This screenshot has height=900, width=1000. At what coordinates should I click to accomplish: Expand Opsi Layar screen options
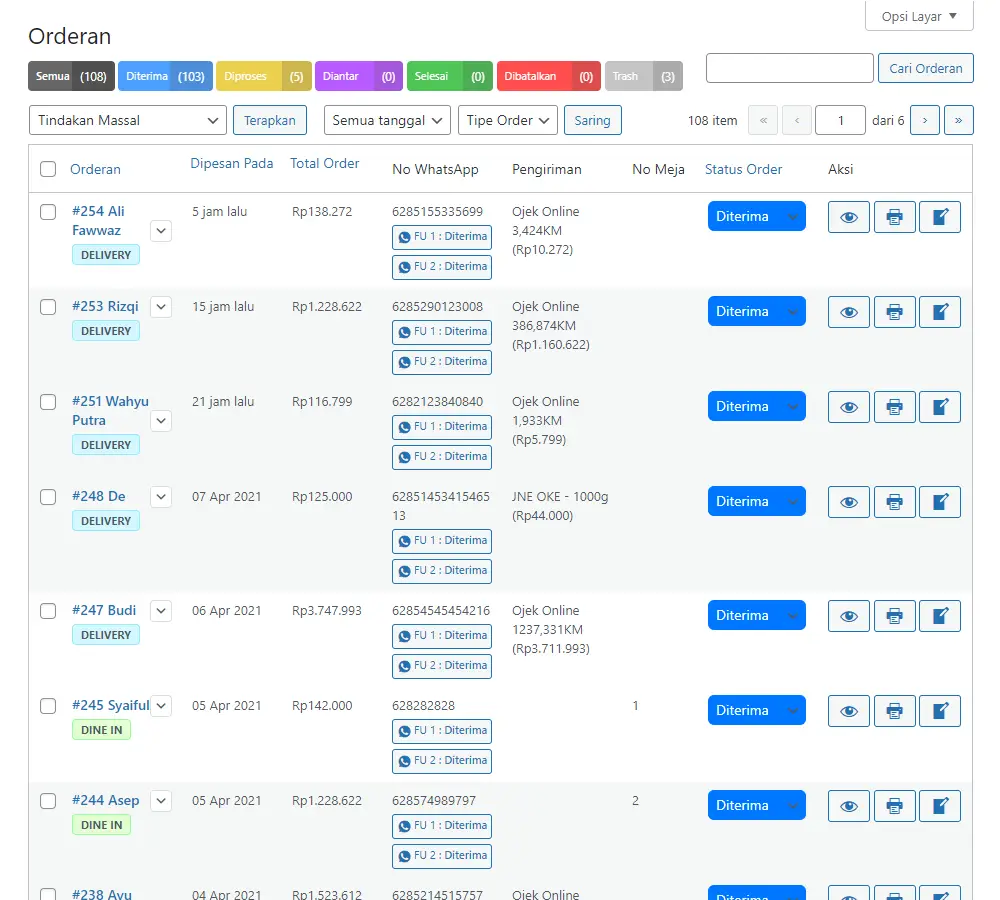919,16
